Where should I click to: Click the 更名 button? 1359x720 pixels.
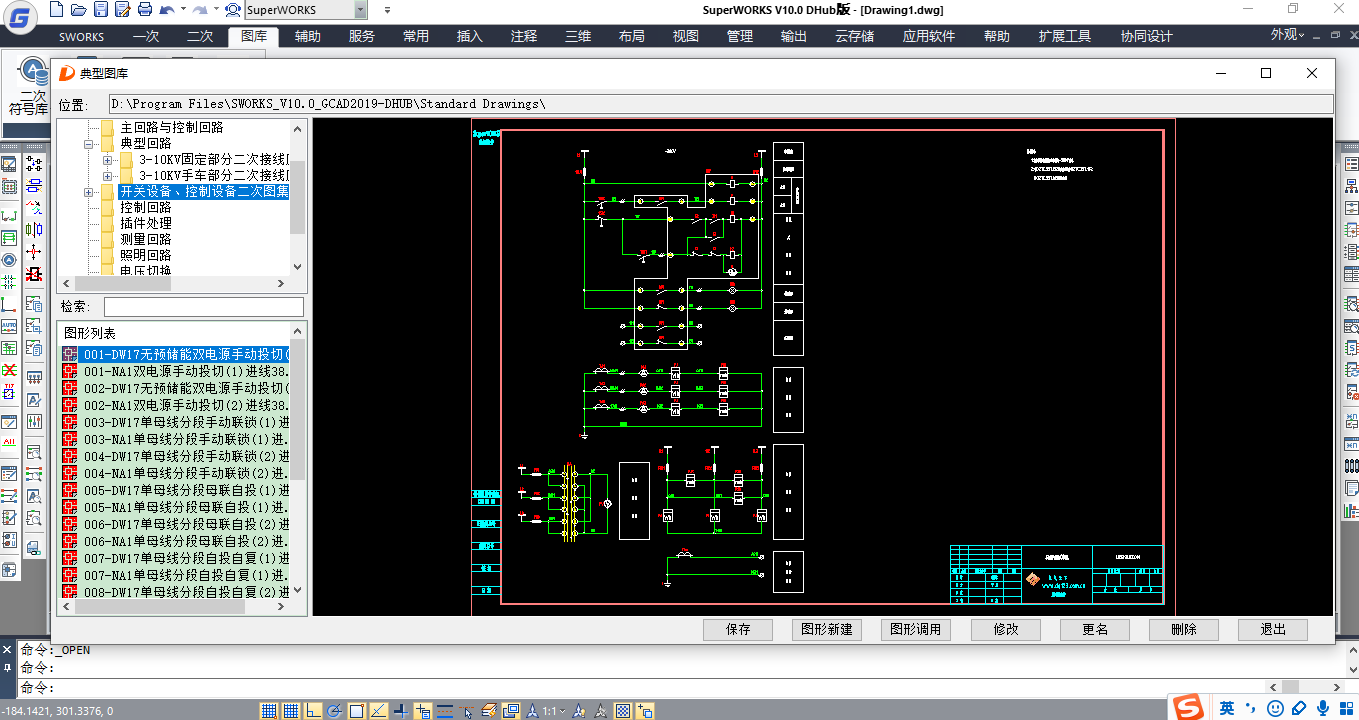(x=1095, y=630)
